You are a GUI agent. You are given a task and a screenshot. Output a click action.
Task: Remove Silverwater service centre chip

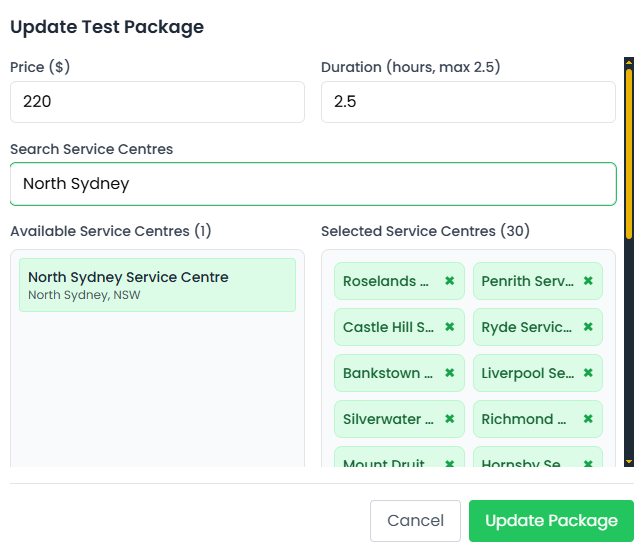[x=449, y=419]
